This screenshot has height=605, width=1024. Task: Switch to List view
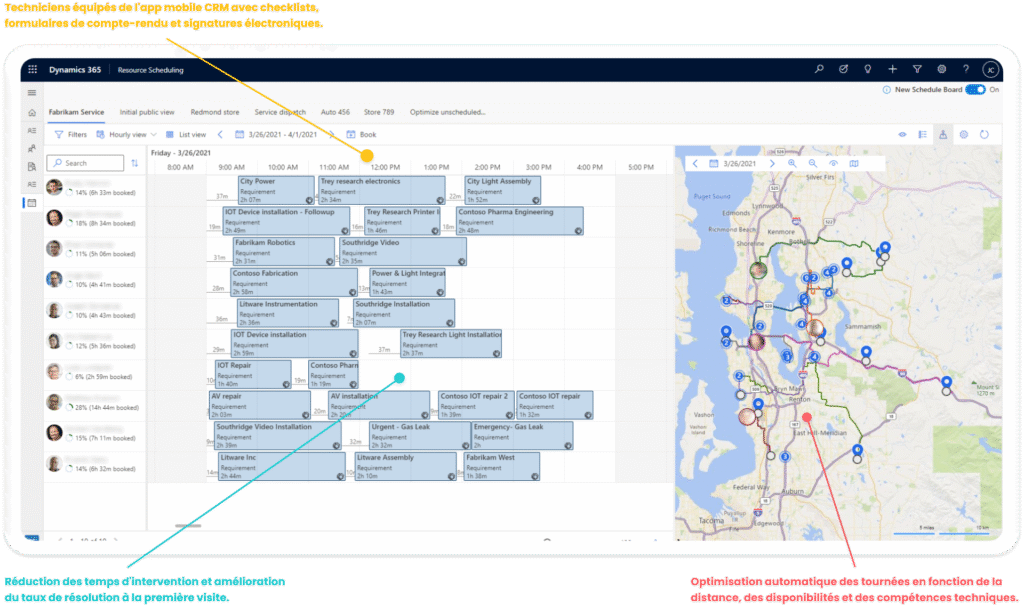click(186, 135)
